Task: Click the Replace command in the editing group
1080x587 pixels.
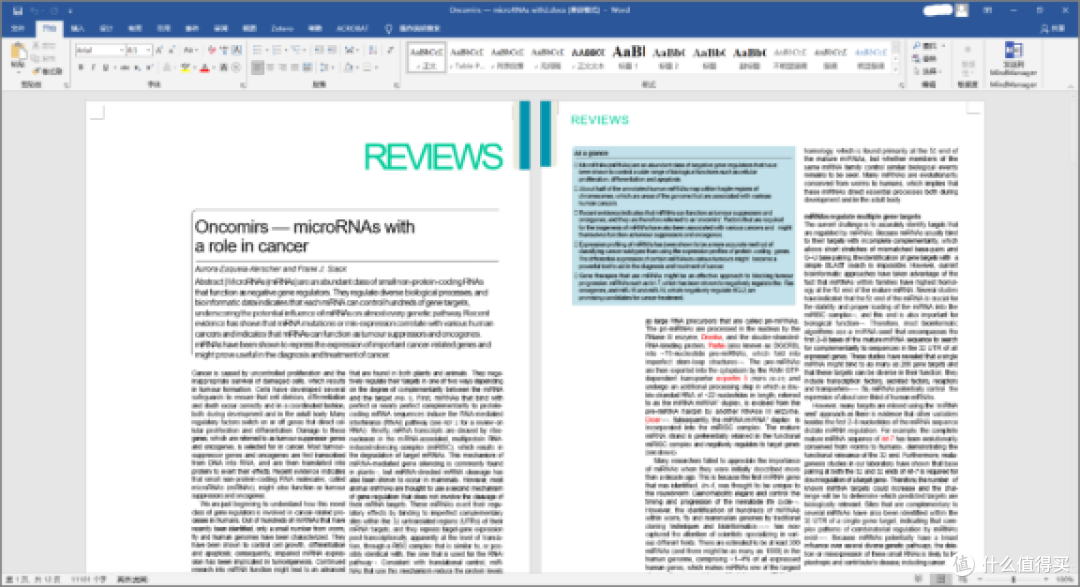Action: click(925, 59)
